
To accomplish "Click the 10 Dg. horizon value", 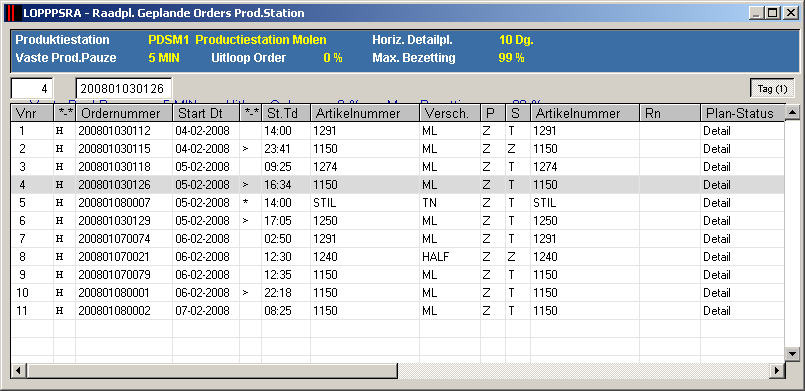I will (x=516, y=40).
